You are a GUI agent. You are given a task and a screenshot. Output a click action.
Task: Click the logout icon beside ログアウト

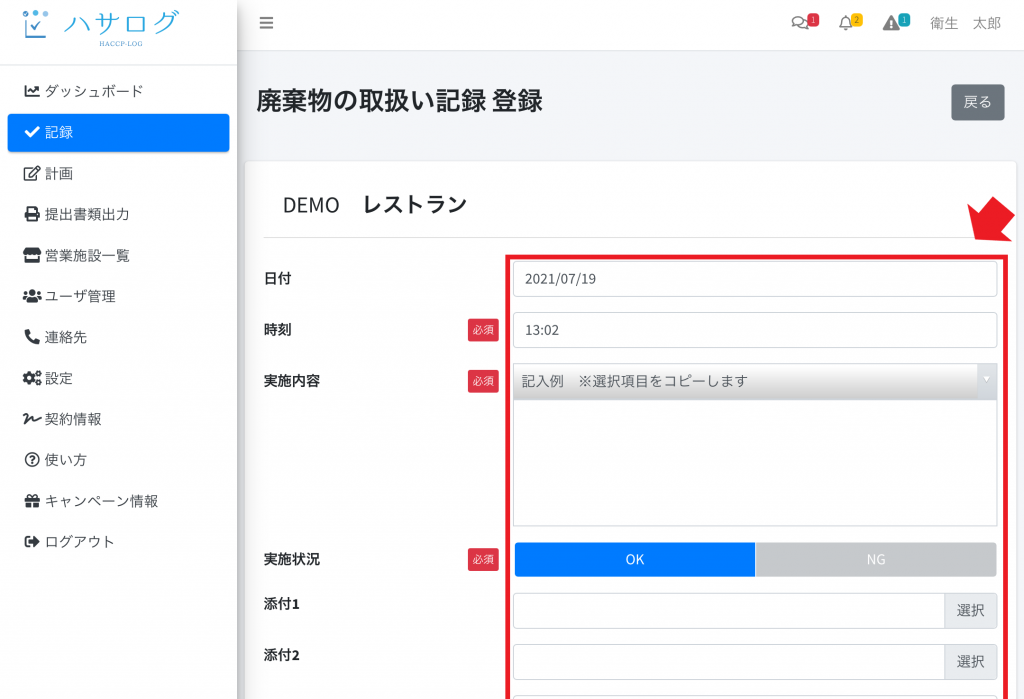[x=31, y=542]
